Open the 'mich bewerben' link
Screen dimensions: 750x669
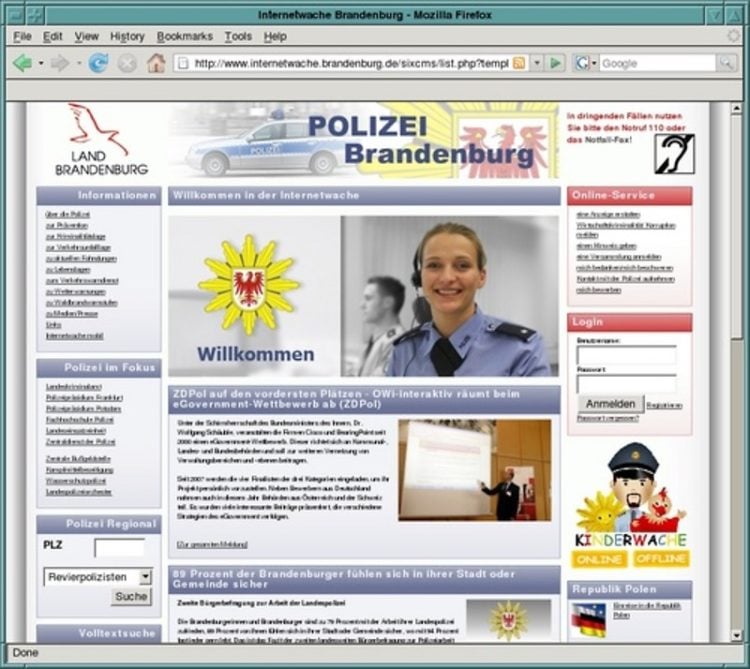click(598, 290)
